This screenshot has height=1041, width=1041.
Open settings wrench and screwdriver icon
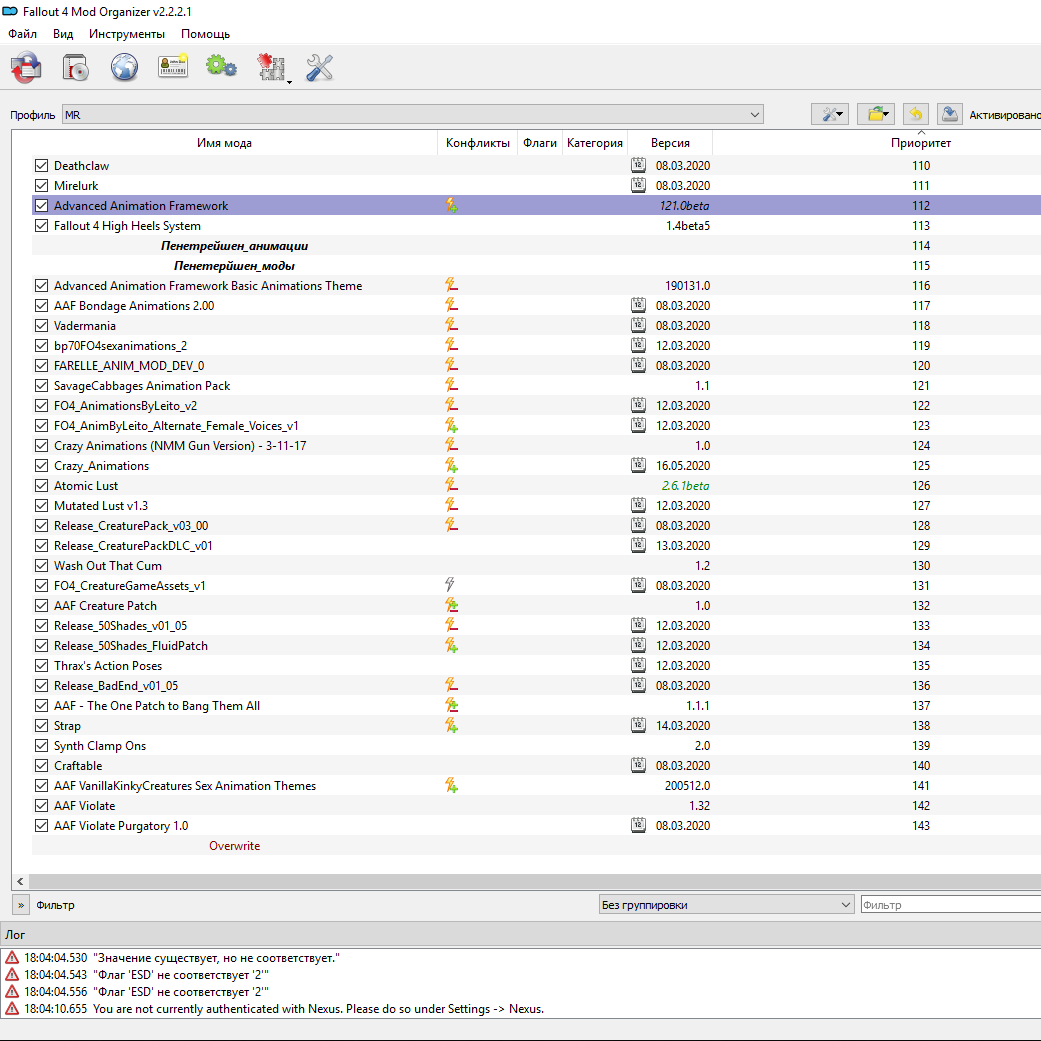click(319, 67)
